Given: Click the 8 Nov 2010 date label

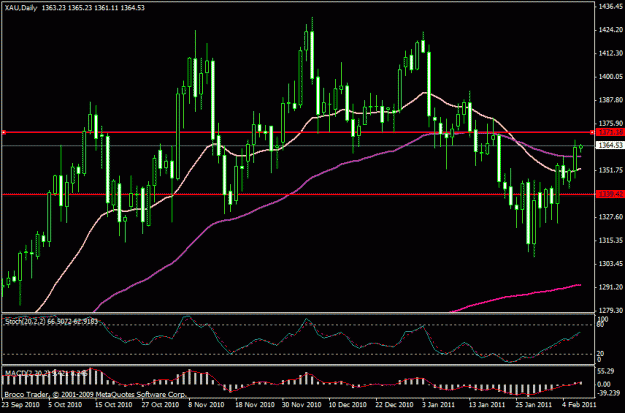Looking at the screenshot, I should [207, 405].
